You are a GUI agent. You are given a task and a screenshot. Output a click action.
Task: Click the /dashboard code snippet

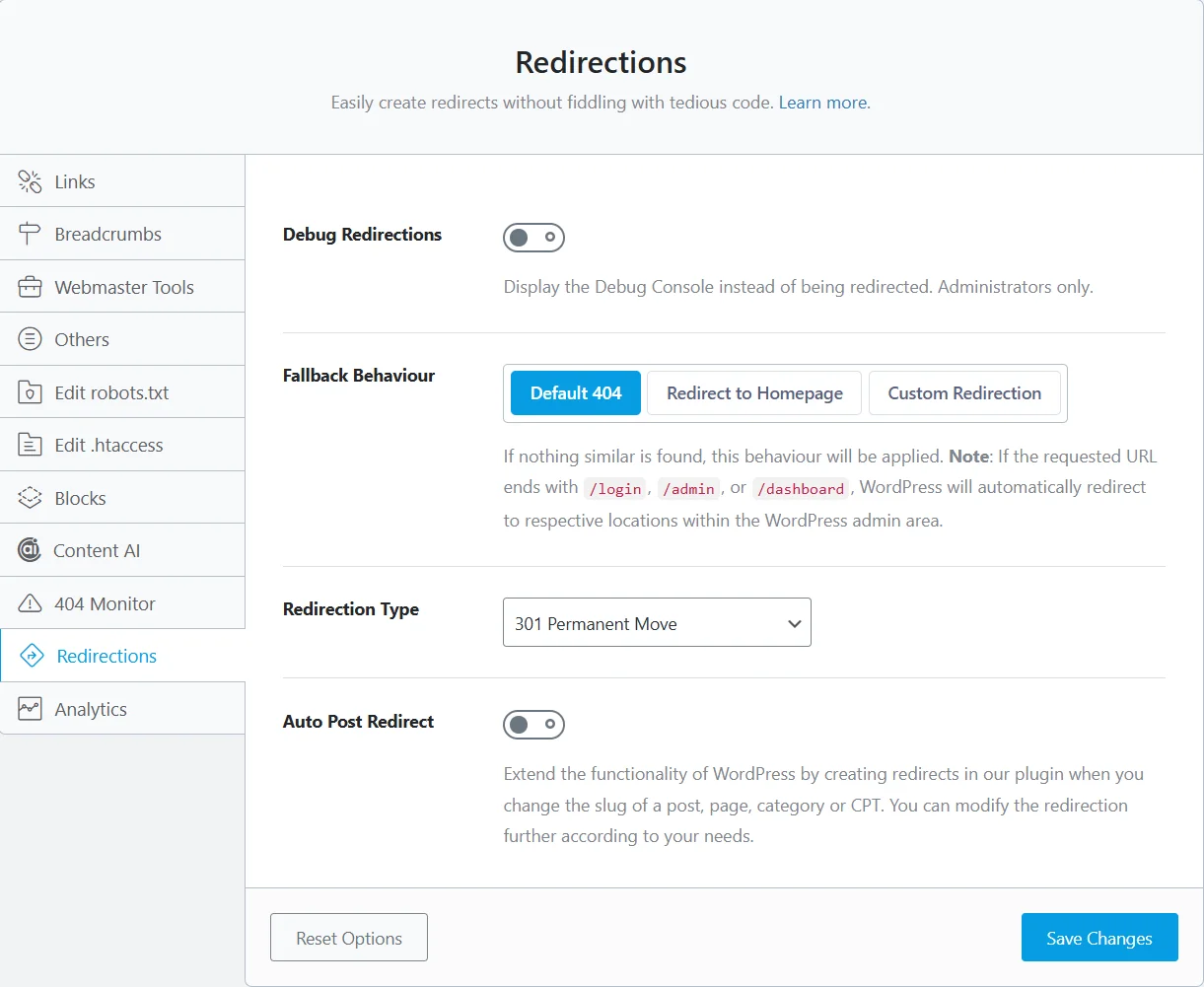tap(803, 488)
